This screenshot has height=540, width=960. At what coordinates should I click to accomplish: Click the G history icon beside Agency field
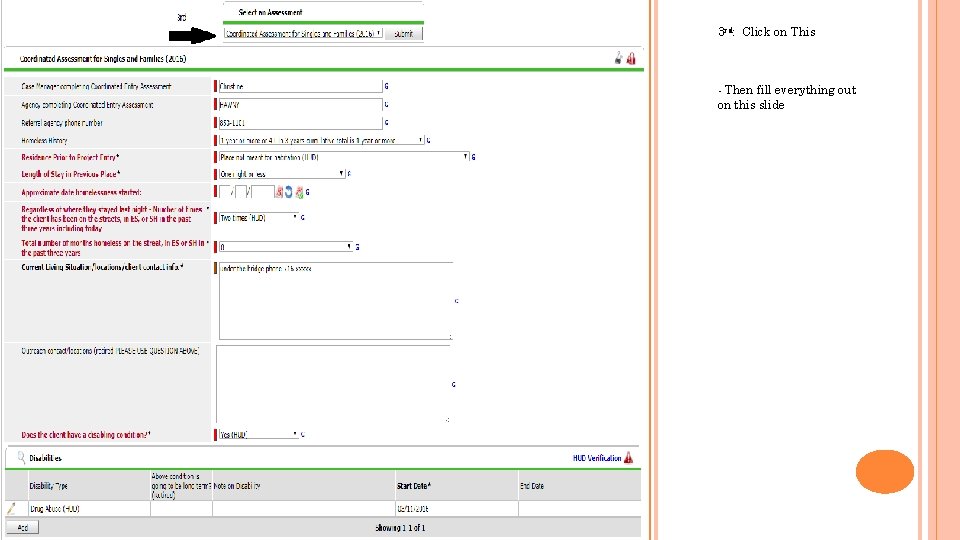(x=386, y=105)
